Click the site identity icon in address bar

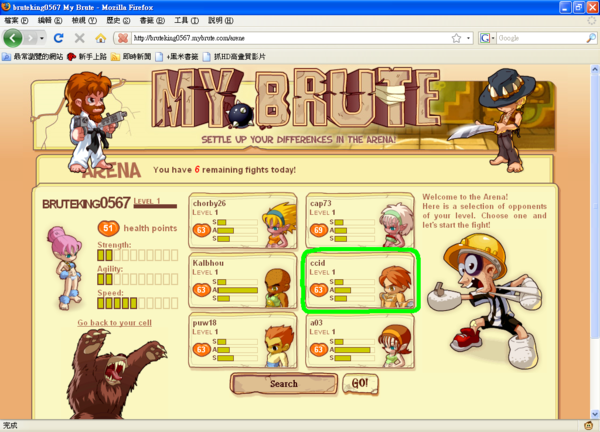123,38
